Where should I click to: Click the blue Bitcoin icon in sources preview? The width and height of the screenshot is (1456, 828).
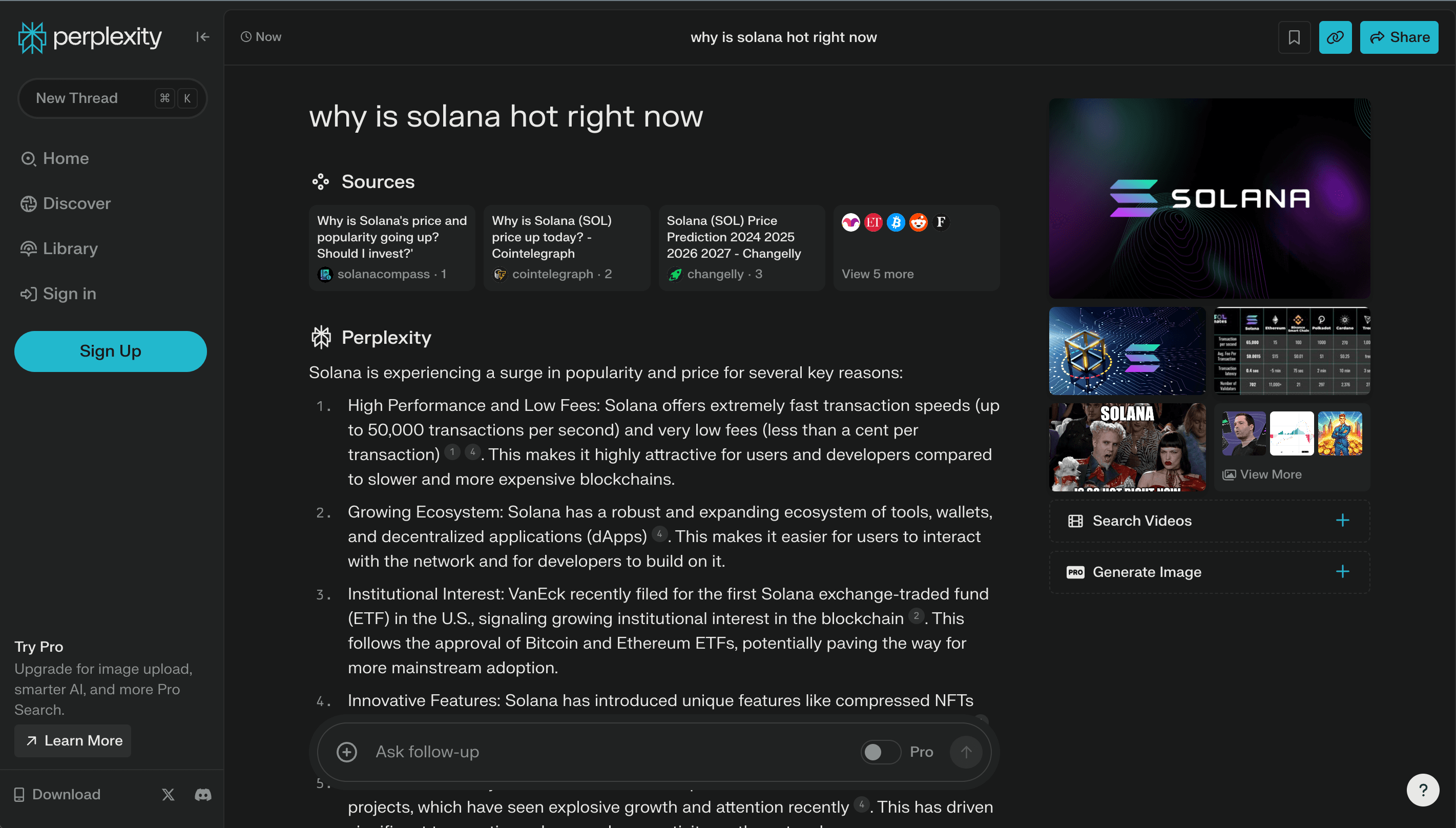896,222
